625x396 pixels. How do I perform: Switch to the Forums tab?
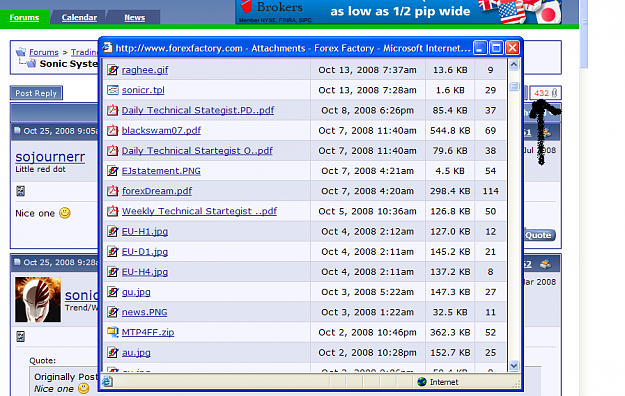(x=24, y=18)
